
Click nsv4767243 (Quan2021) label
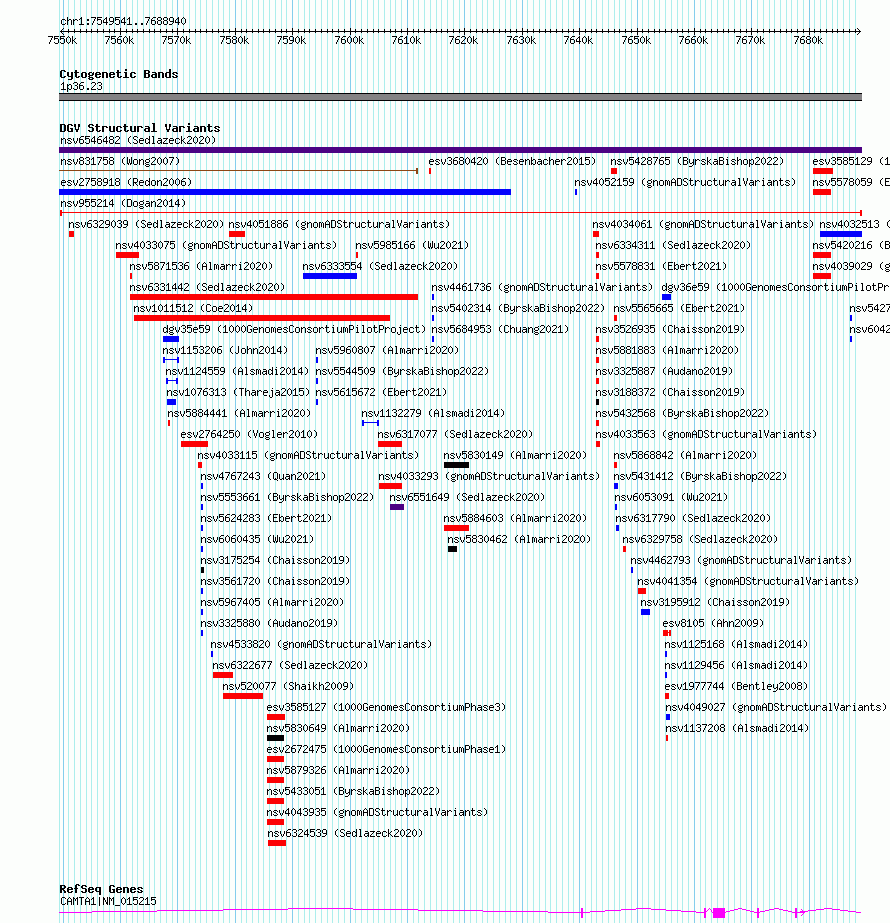click(x=263, y=476)
